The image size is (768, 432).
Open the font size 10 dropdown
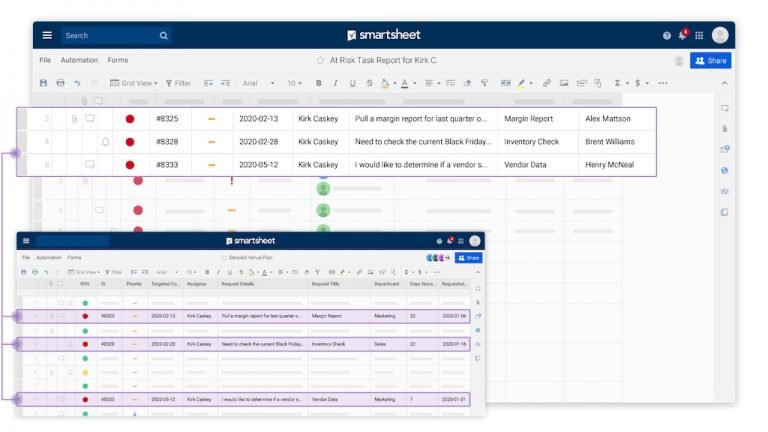(294, 83)
